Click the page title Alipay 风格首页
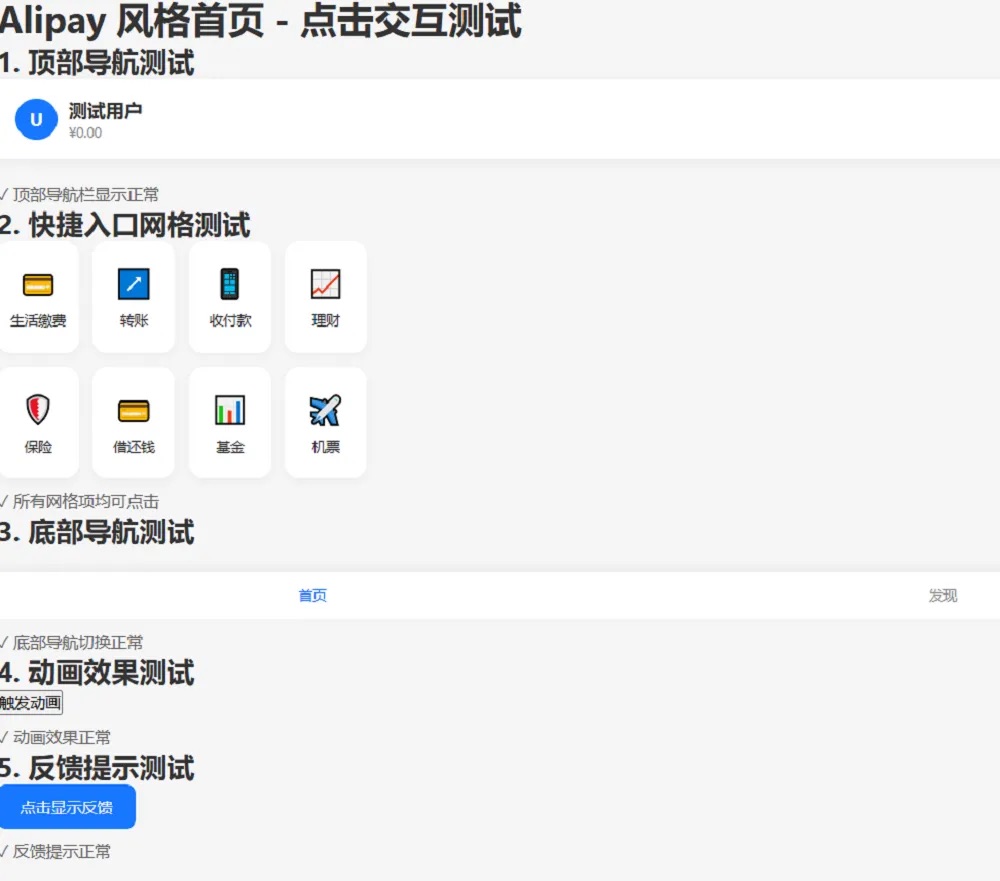The height and width of the screenshot is (881, 1000). point(260,22)
